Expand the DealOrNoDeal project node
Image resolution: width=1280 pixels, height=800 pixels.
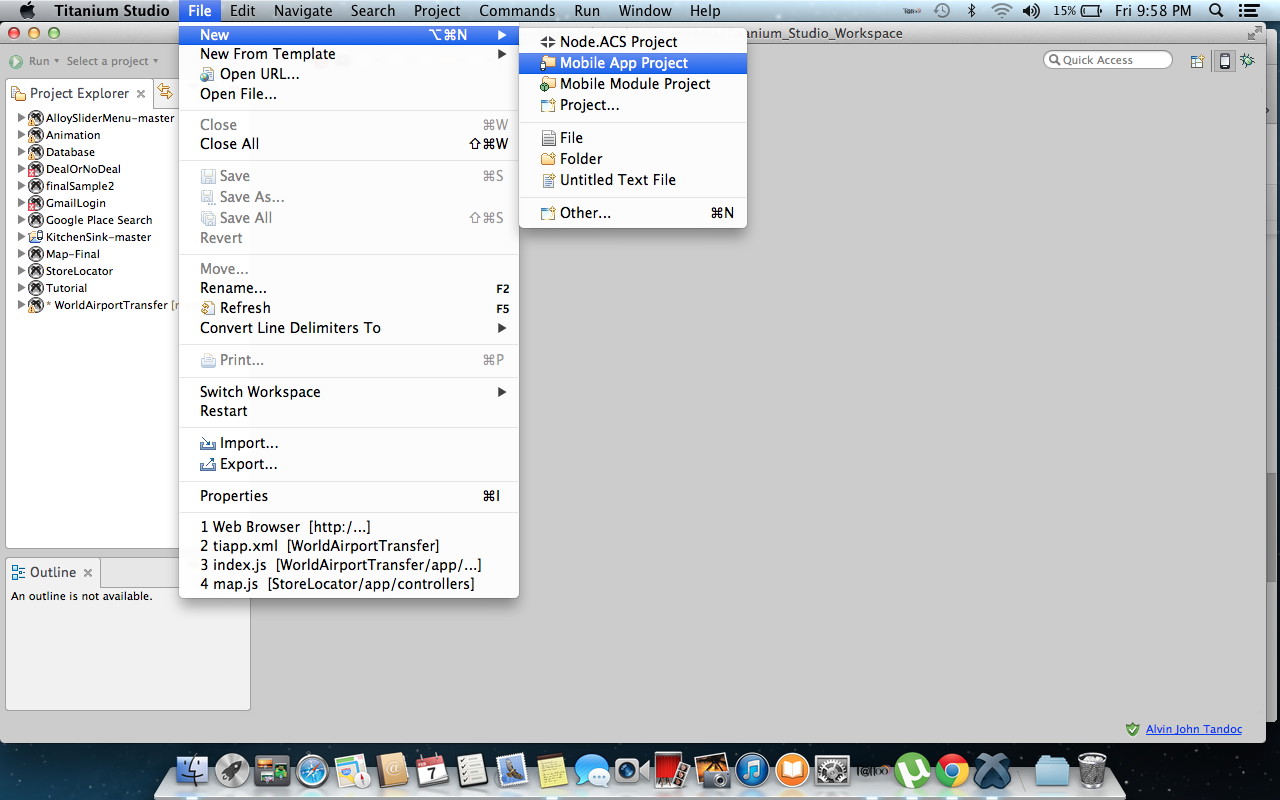[21, 169]
